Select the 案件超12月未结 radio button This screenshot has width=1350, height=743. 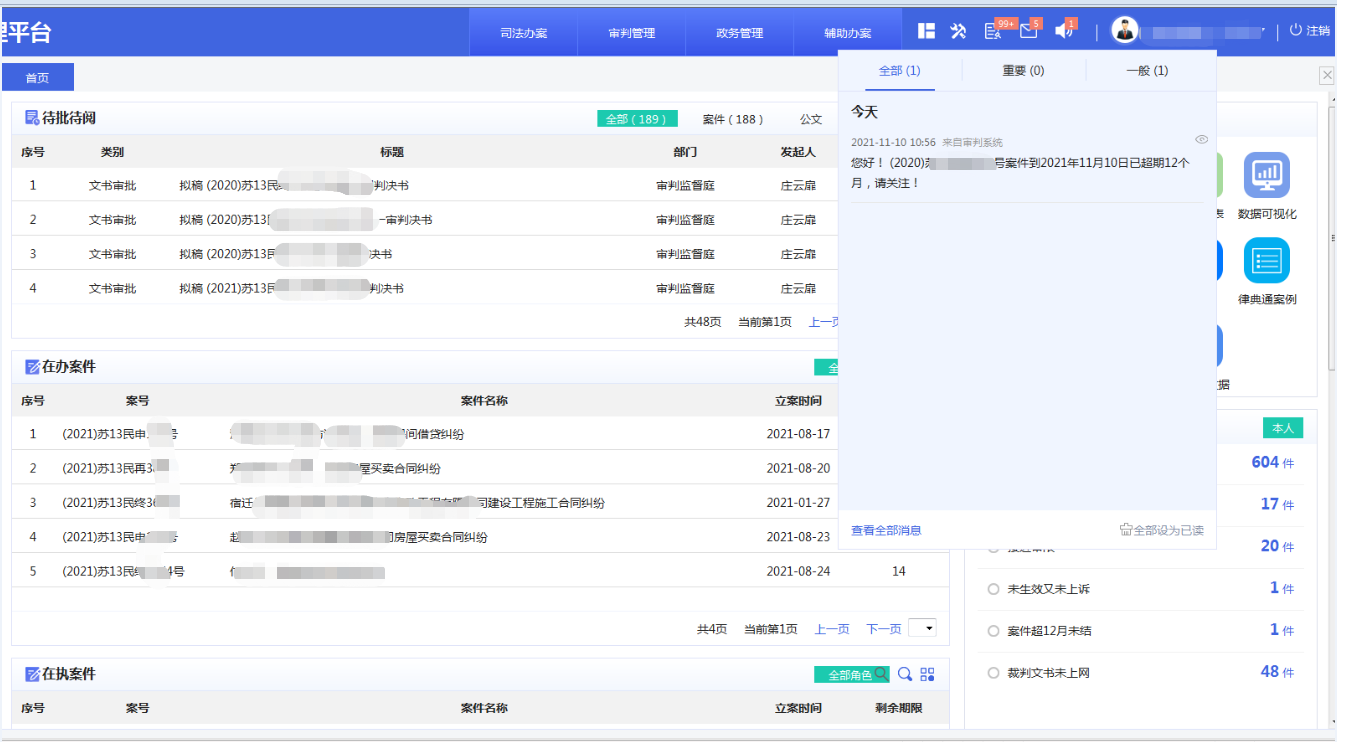pyautogui.click(x=993, y=631)
